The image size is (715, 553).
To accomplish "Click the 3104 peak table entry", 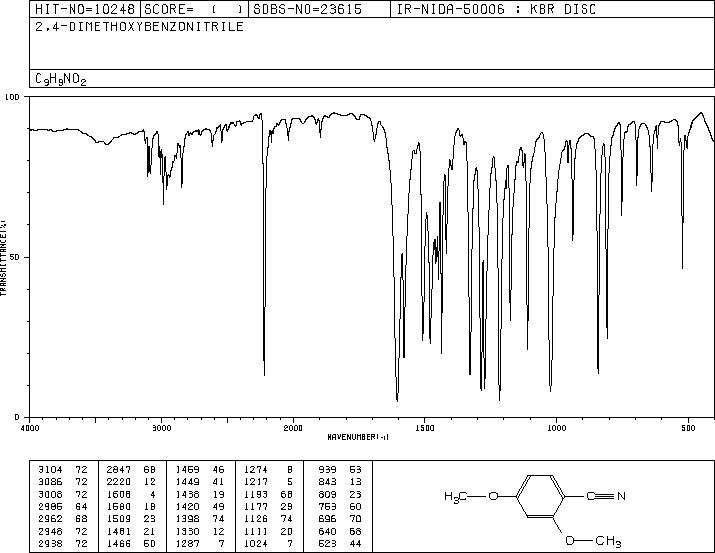I will click(63, 470).
